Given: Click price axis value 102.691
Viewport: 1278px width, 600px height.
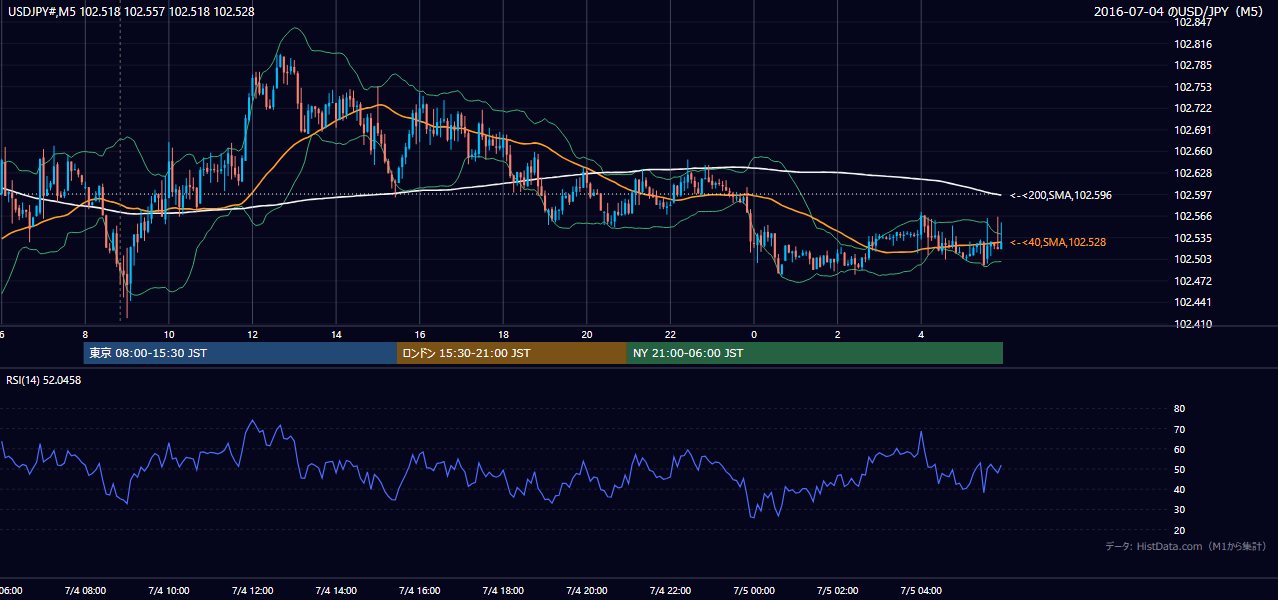Looking at the screenshot, I should tap(1193, 130).
